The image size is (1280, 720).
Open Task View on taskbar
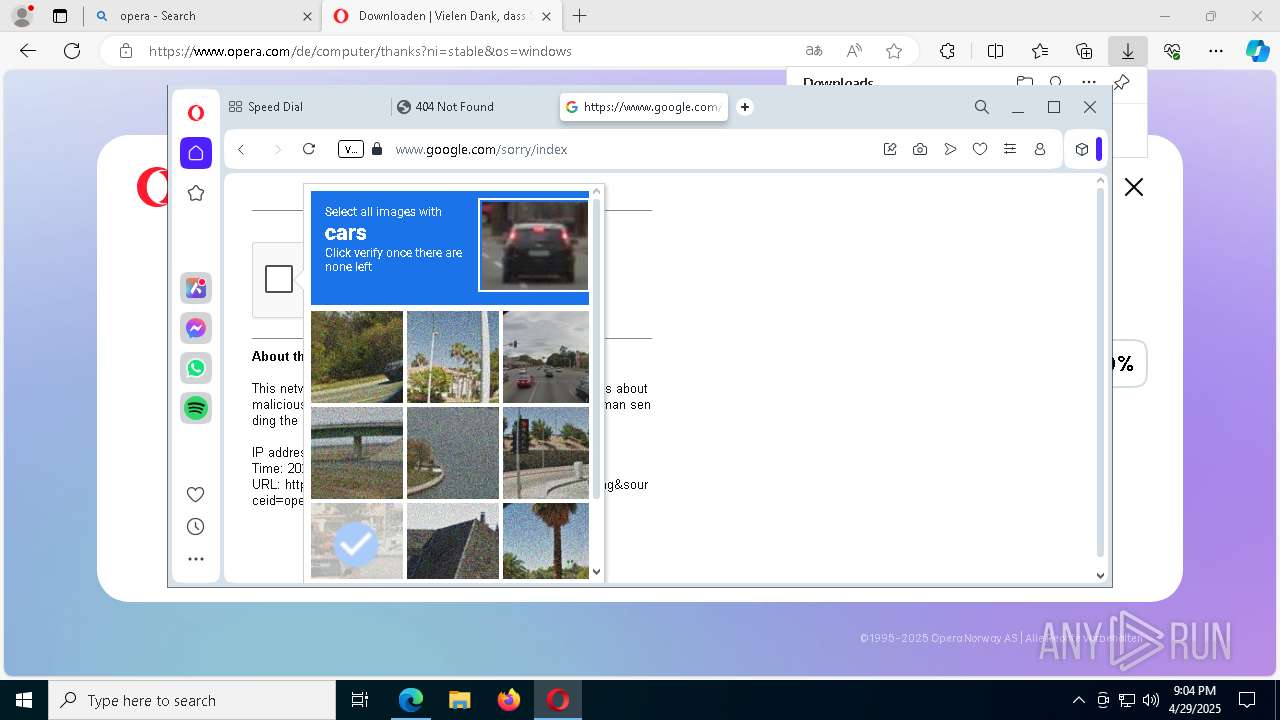360,700
